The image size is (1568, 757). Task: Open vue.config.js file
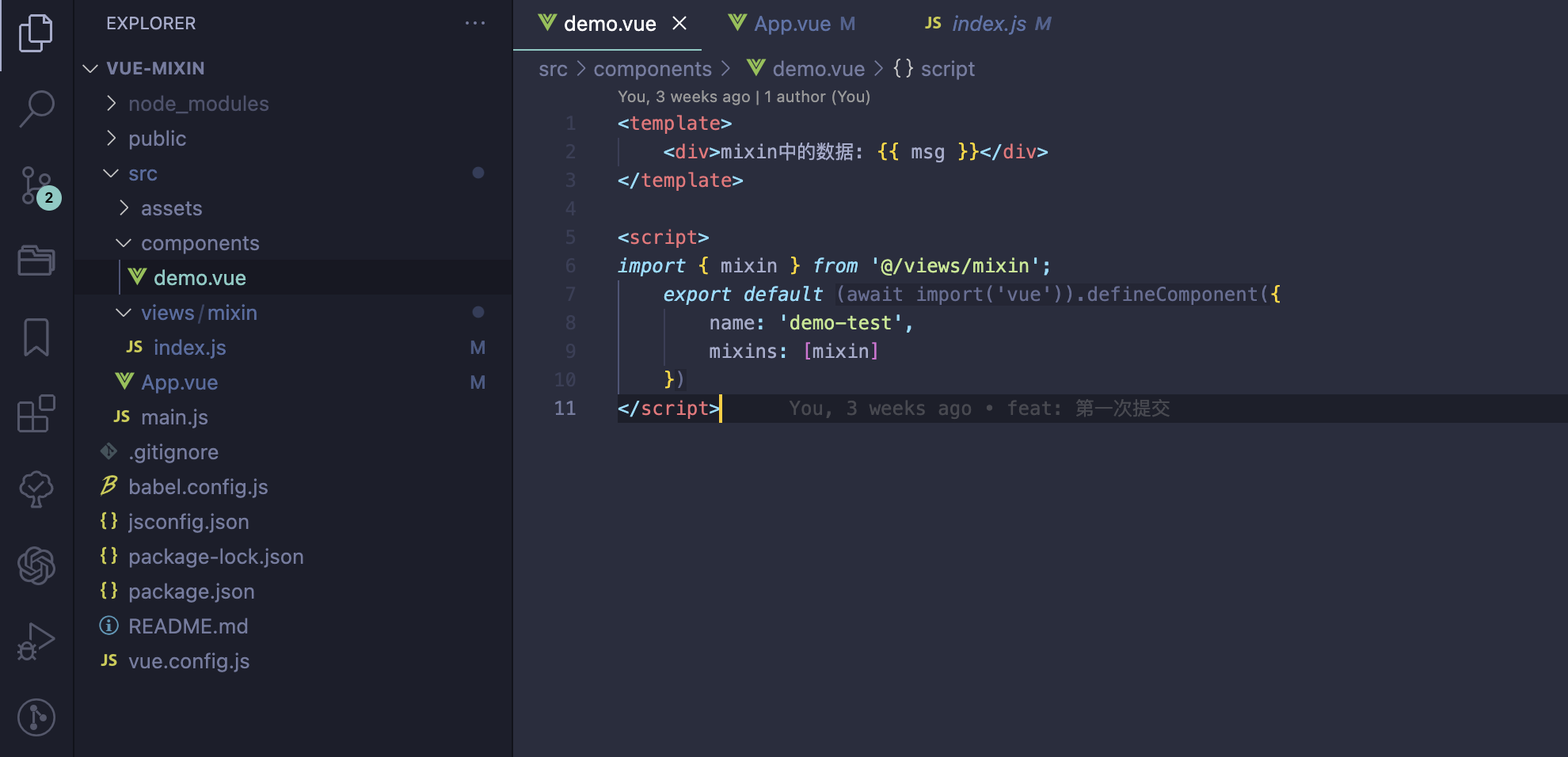293,661
